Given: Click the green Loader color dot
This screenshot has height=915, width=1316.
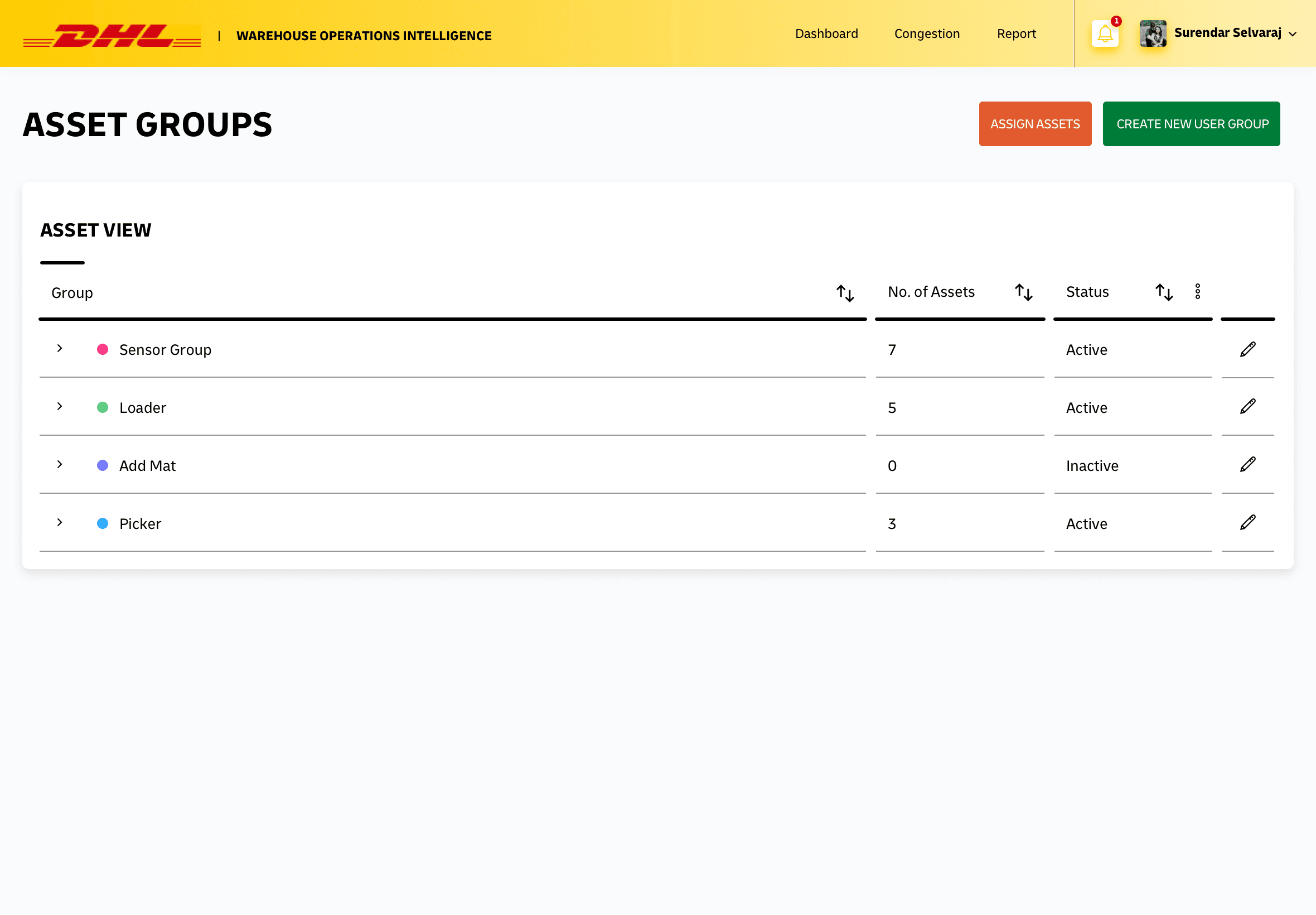Looking at the screenshot, I should pyautogui.click(x=103, y=408).
